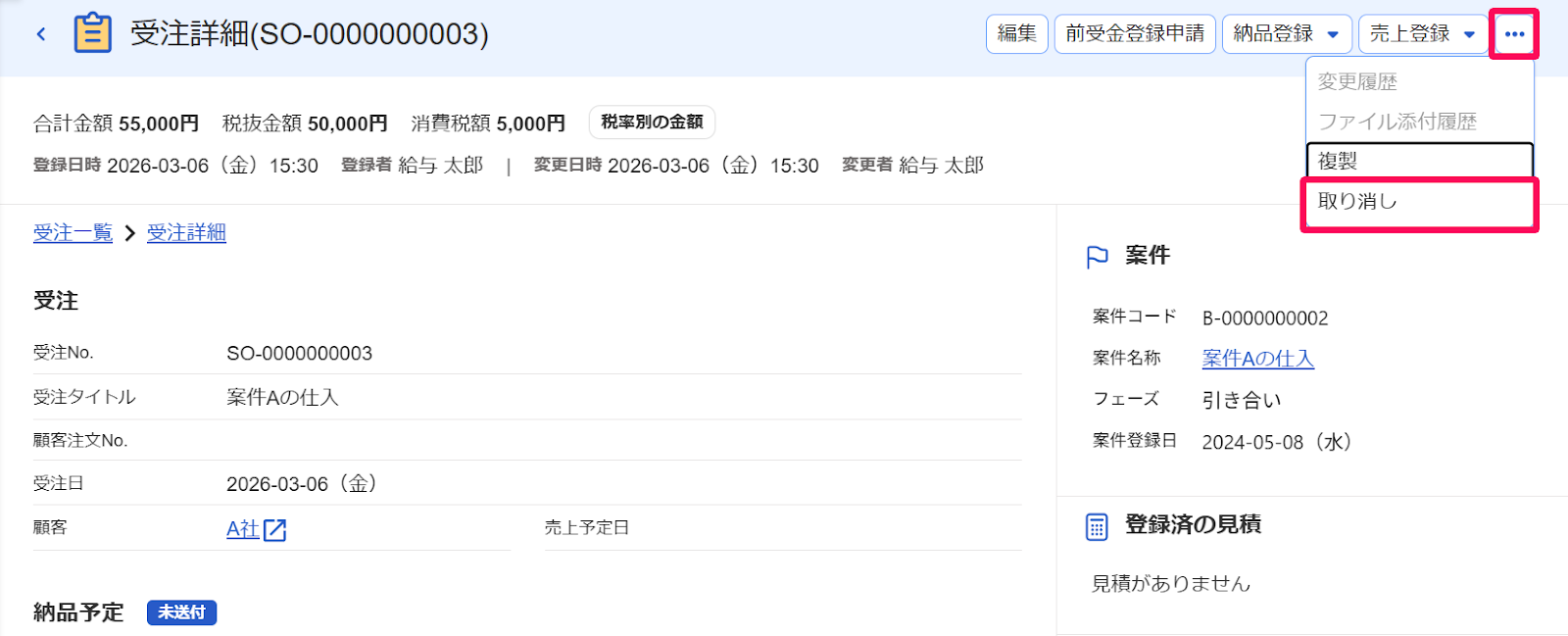Open the 案件Aの仕入 project link
Viewport: 1568px width, 636px height.
[1258, 359]
